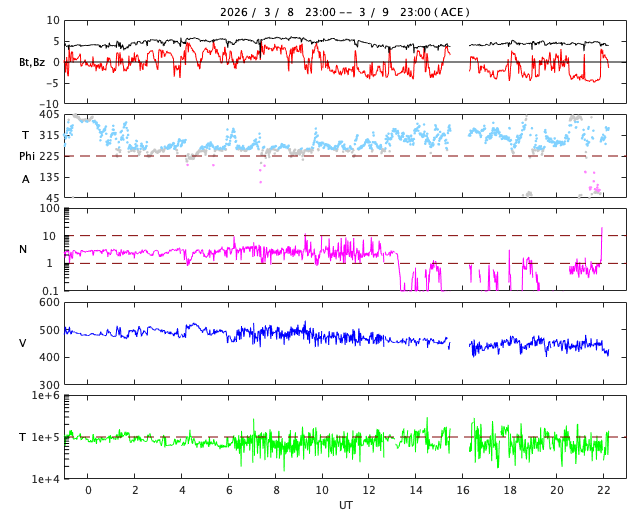Click the 135 tick label
Viewport: 640px width, 512px height.
(x=50, y=177)
